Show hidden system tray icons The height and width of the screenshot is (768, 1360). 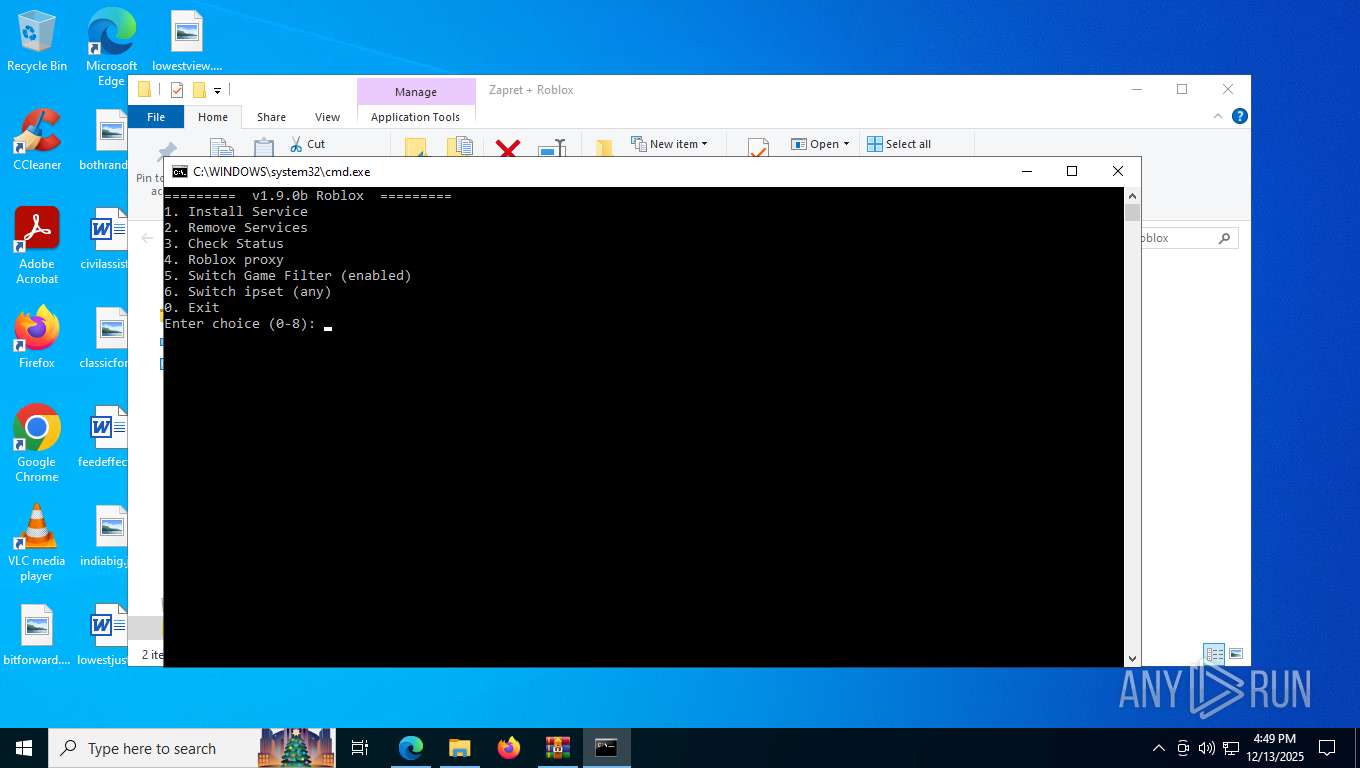(1159, 748)
